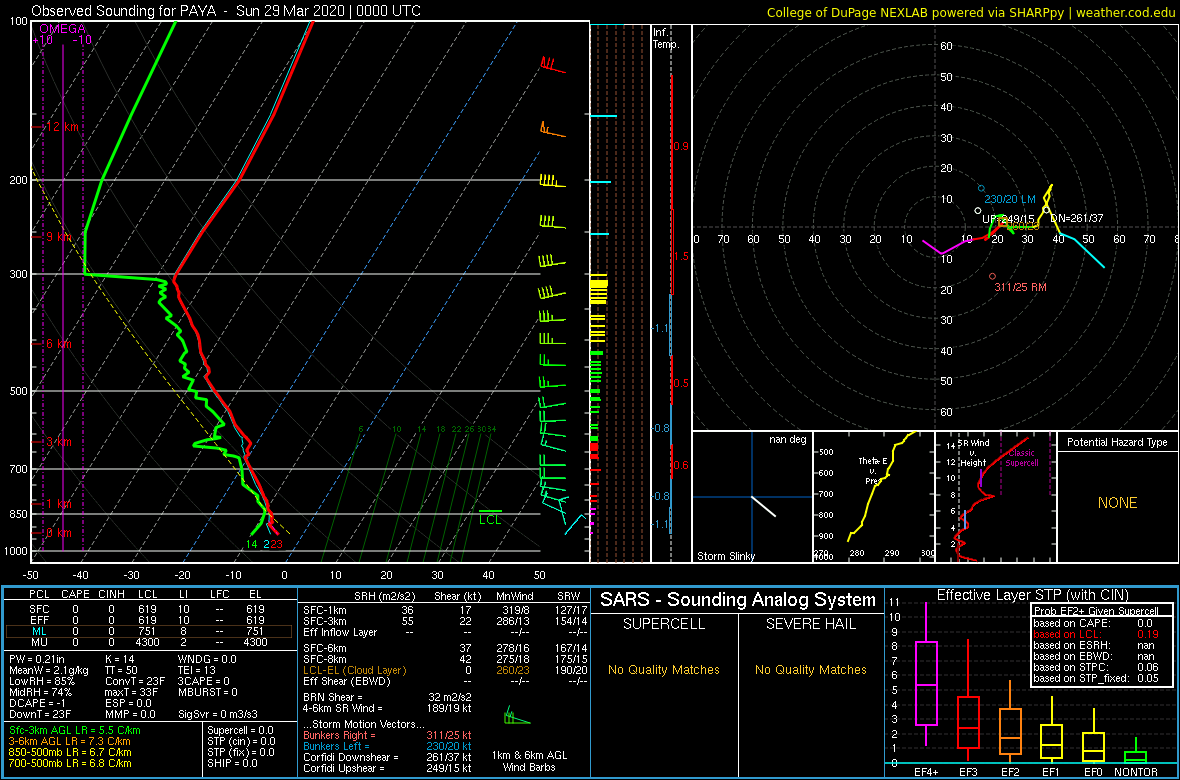
Task: Click the SHIP = 0.0 index
Action: [232, 762]
